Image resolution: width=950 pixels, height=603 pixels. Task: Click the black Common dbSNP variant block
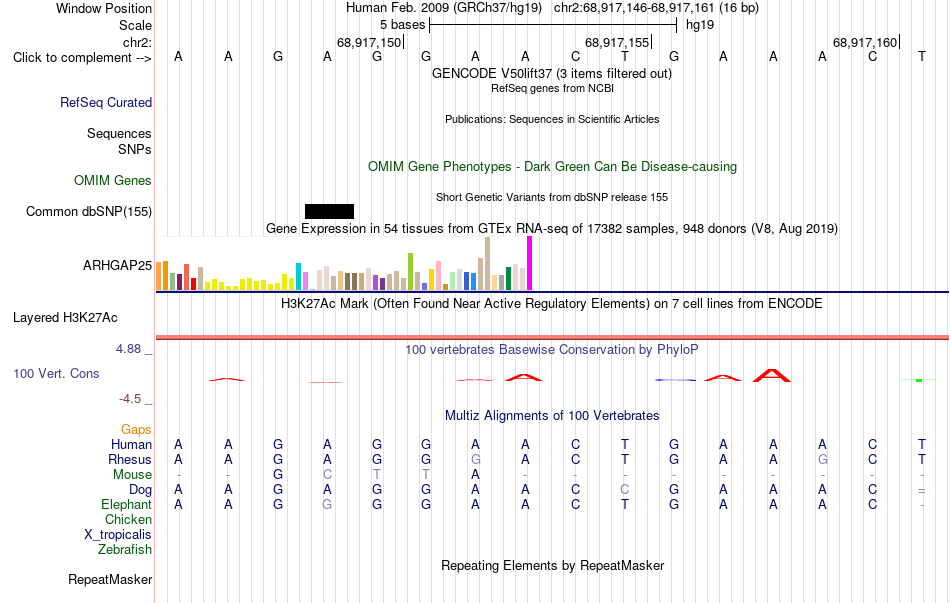coord(329,212)
